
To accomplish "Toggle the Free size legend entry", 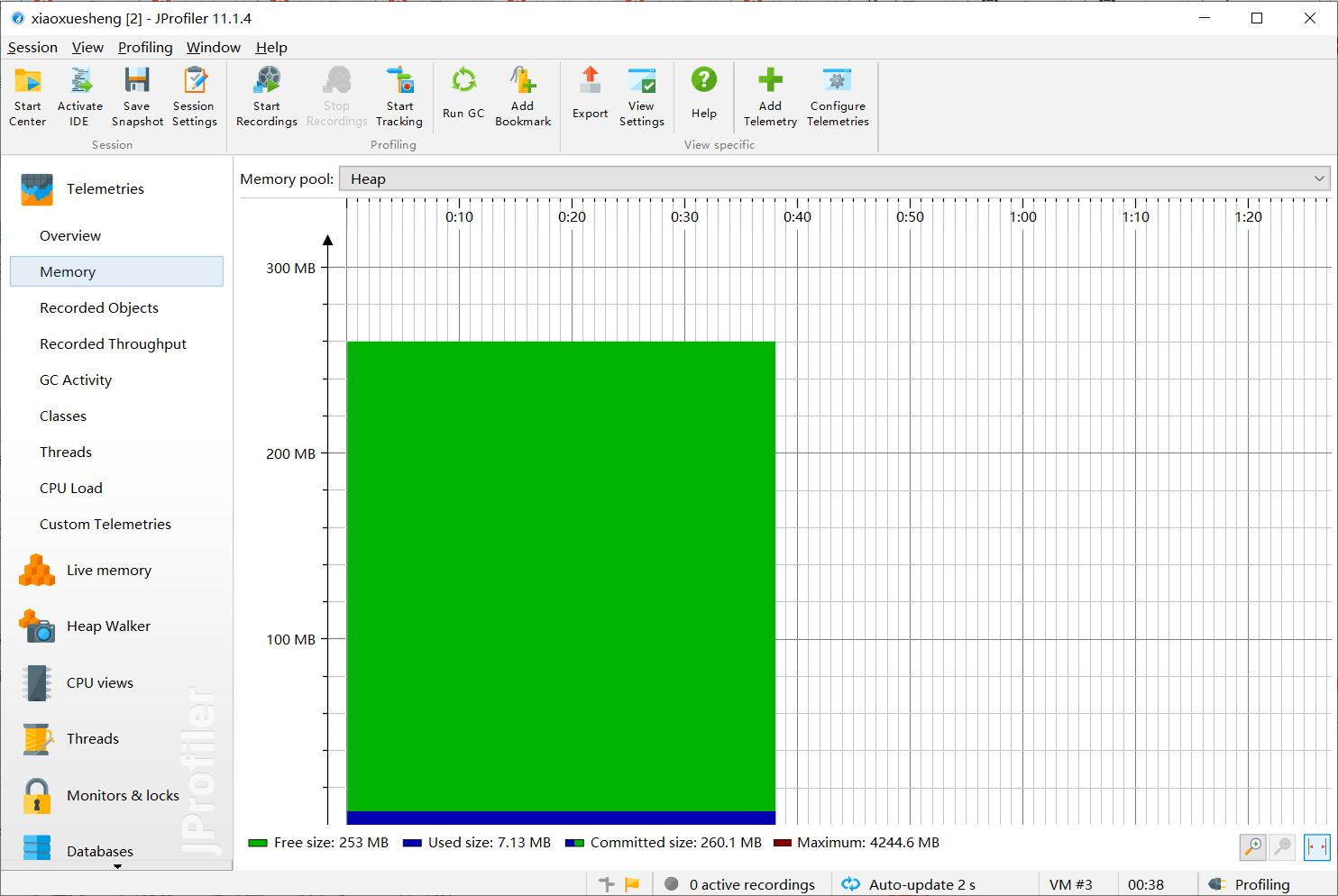I will pos(318,843).
